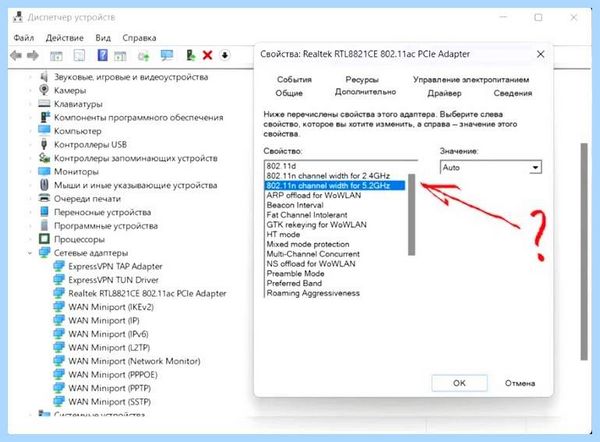Viewport: 600px width, 442px height.
Task: Open the View menu (Вид)
Action: point(103,38)
